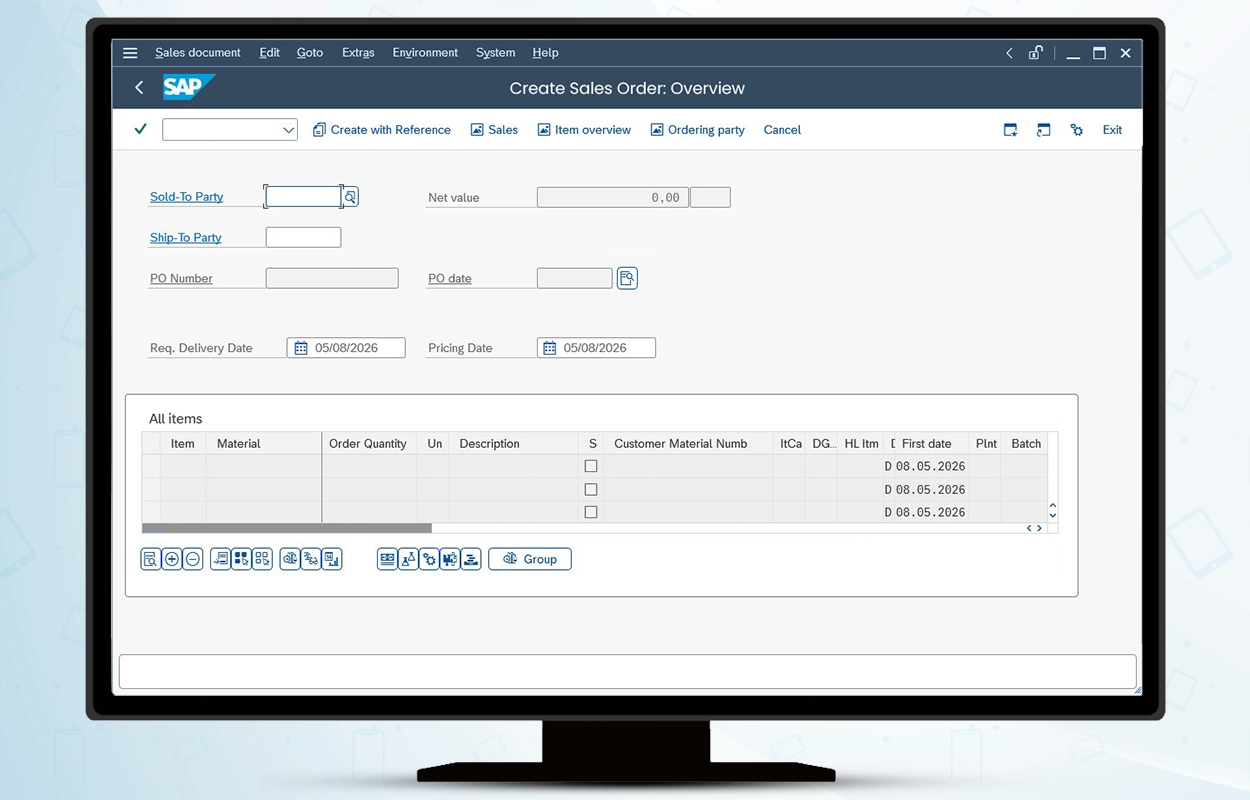Click the Sales toolbar button

tap(494, 130)
